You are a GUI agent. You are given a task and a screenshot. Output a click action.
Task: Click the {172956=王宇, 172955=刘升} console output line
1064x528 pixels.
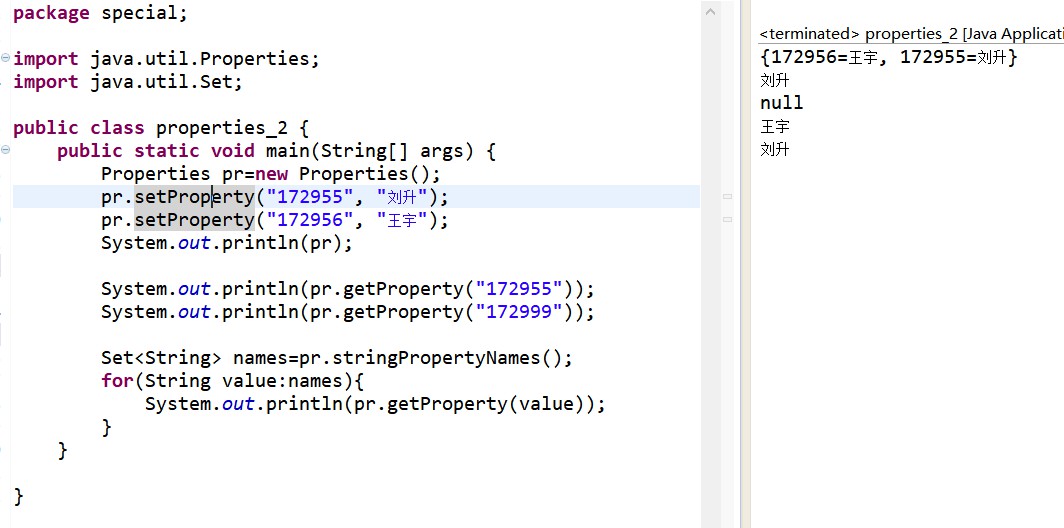(x=889, y=57)
